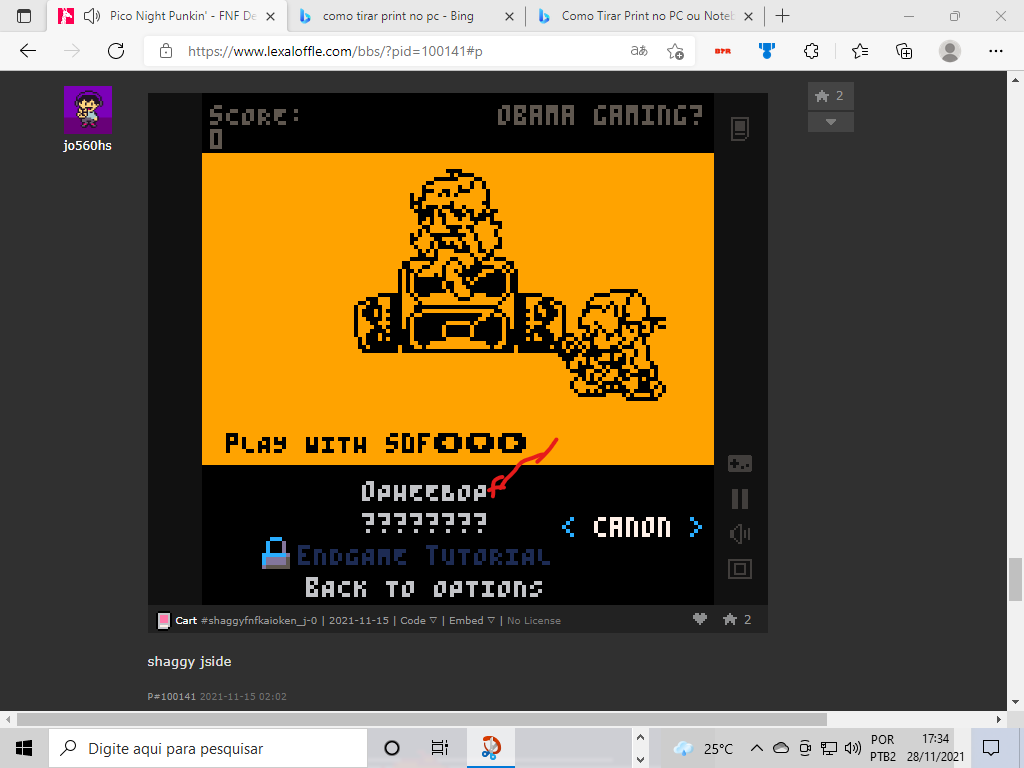Open the browser profile avatar

click(x=950, y=51)
